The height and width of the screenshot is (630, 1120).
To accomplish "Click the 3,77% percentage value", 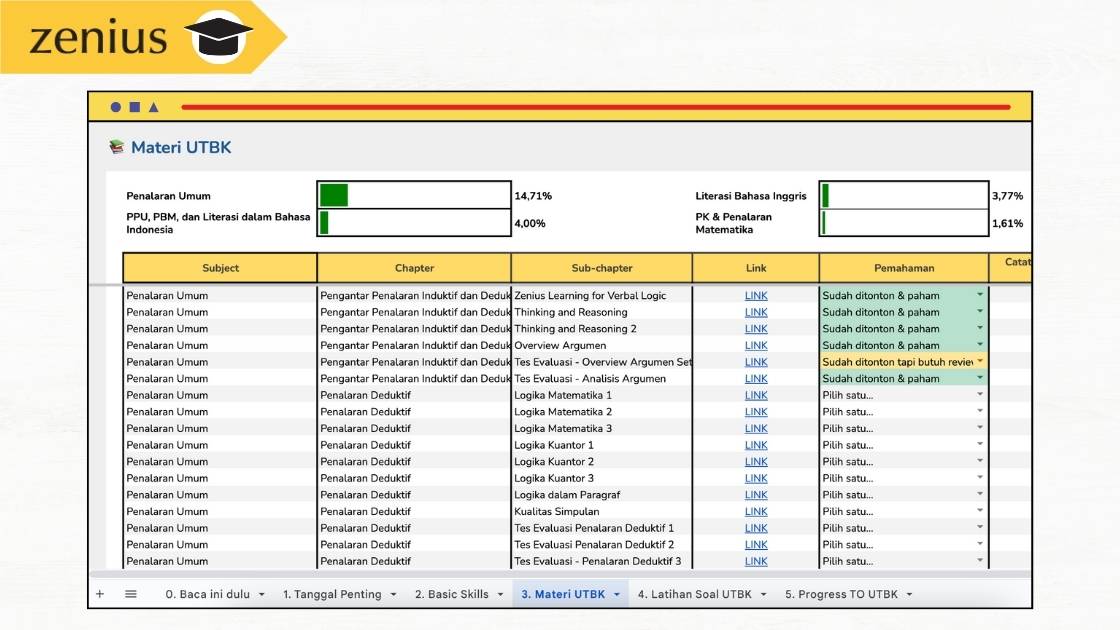I will [1007, 196].
